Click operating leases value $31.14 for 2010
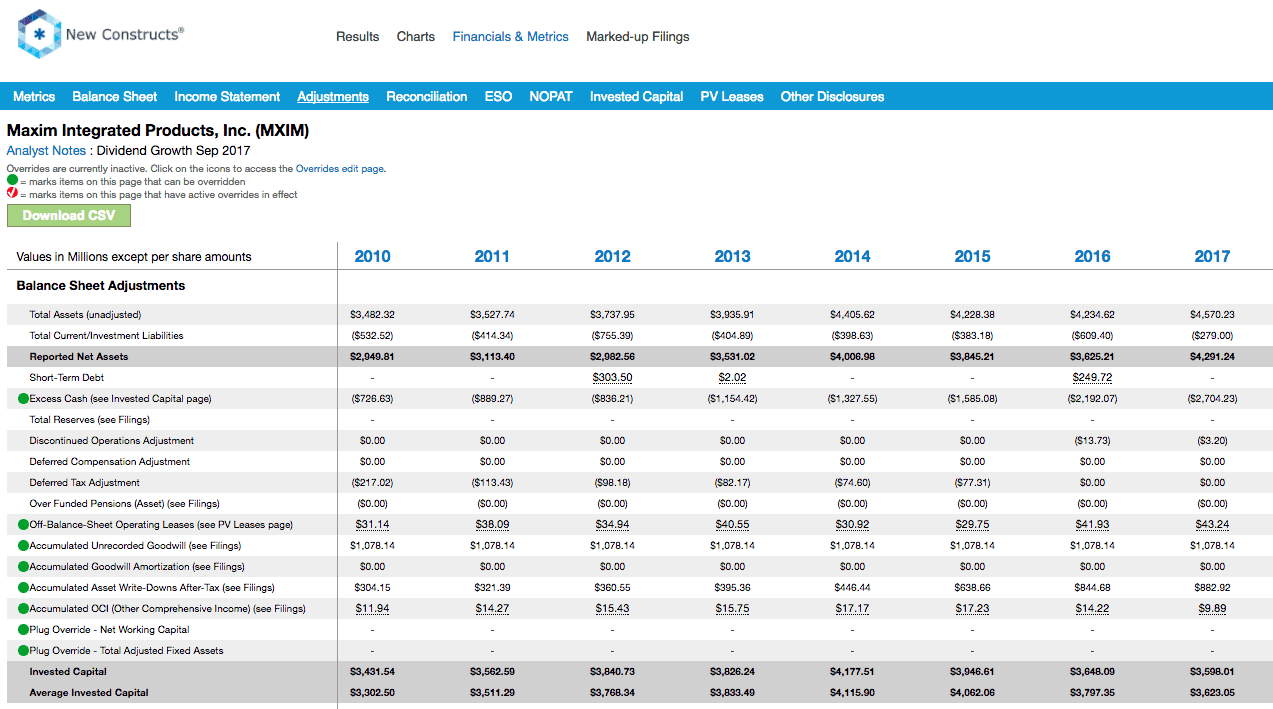Screen dimensions: 1273x709 click(x=372, y=525)
